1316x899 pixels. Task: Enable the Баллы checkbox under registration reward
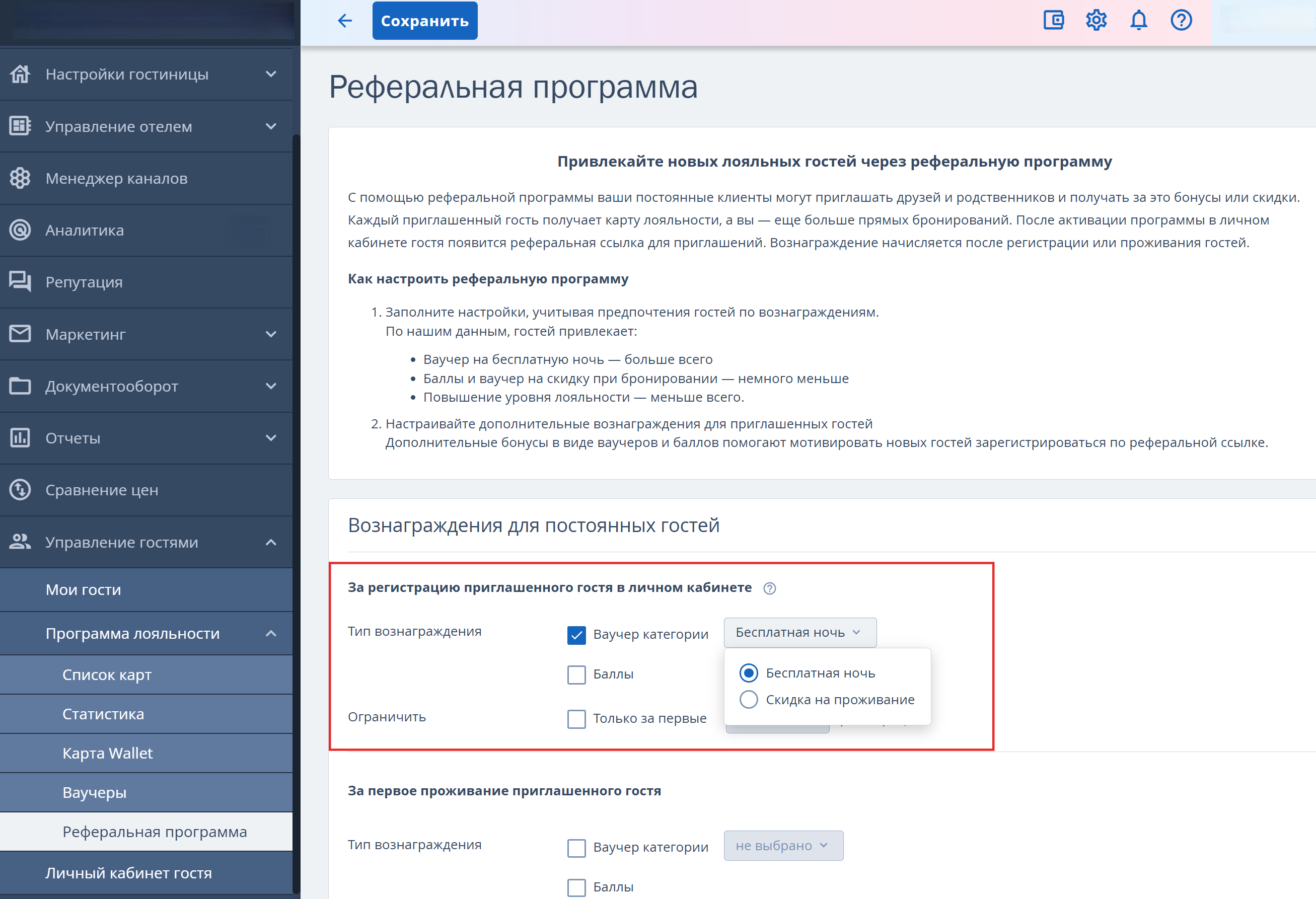tap(576, 675)
